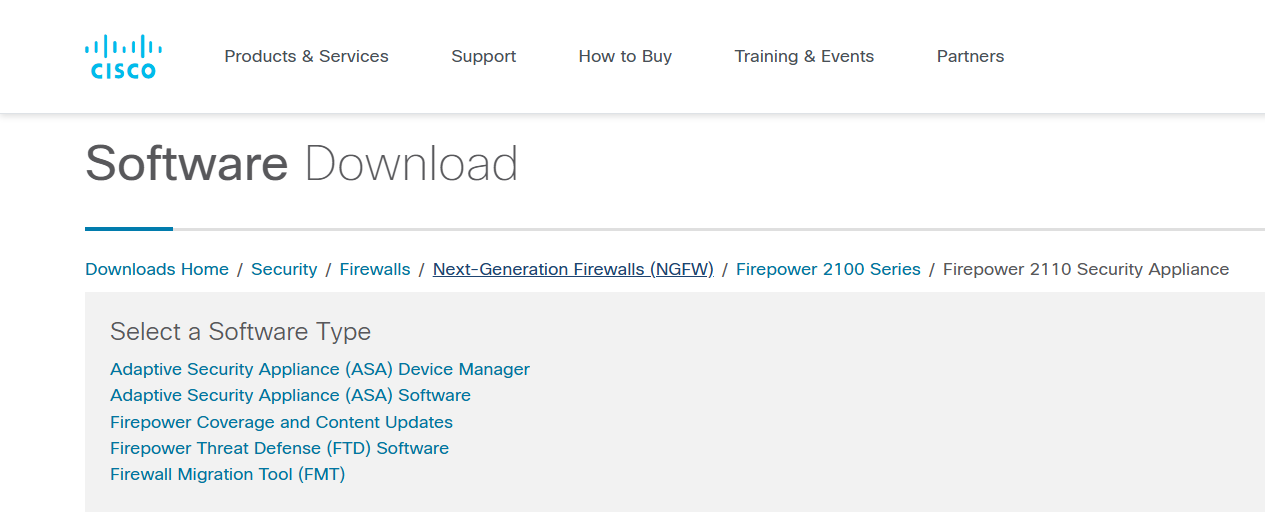This screenshot has height=513, width=1265.
Task: Open Next-Generation Firewalls (NGFW) breadcrumb
Action: (x=573, y=269)
